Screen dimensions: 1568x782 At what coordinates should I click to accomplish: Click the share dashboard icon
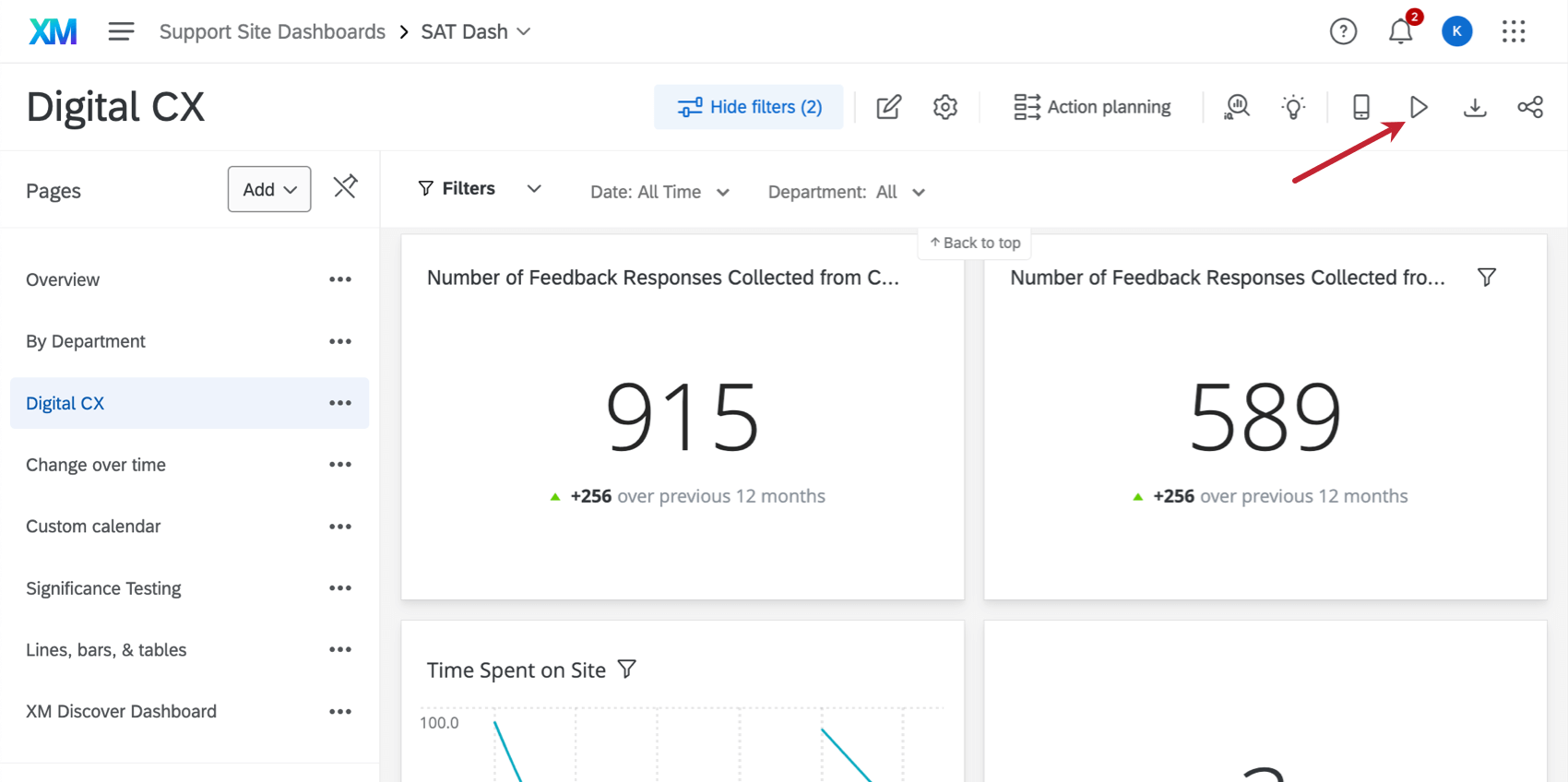pos(1530,108)
